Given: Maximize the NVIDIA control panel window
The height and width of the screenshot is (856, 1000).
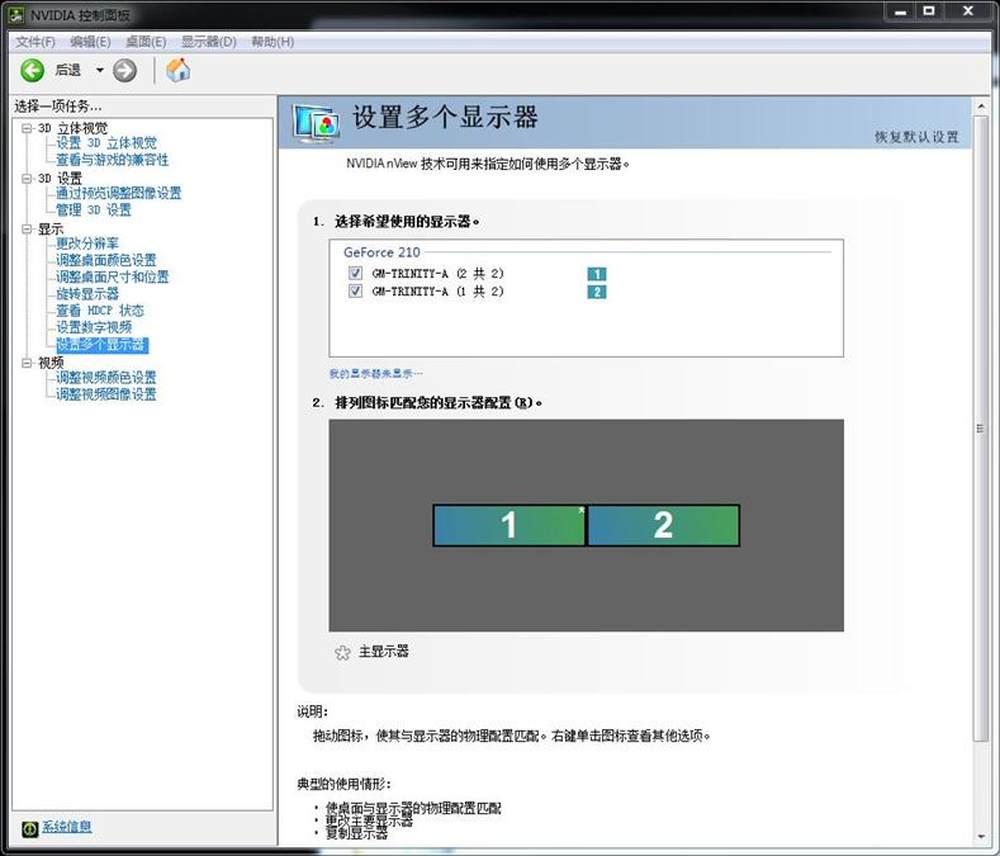Looking at the screenshot, I should click(x=929, y=11).
